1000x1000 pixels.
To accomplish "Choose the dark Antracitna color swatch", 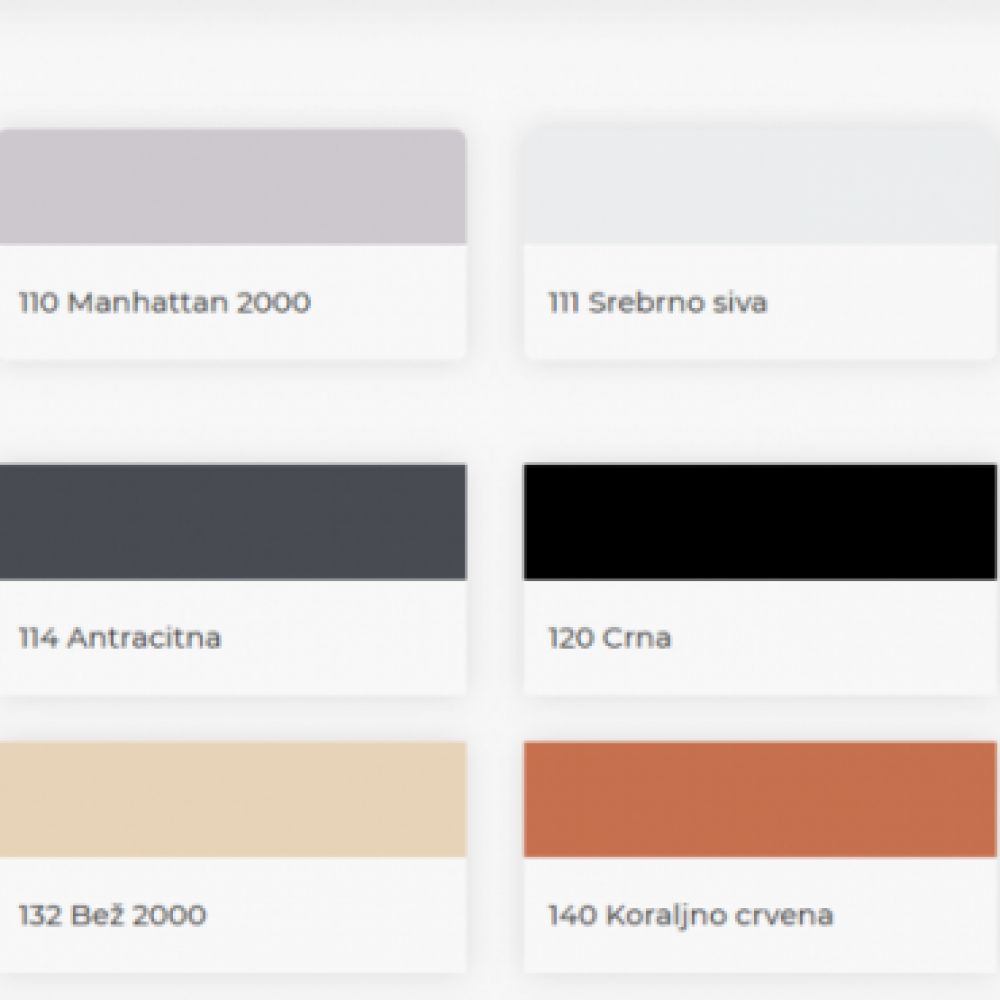I will 232,521.
